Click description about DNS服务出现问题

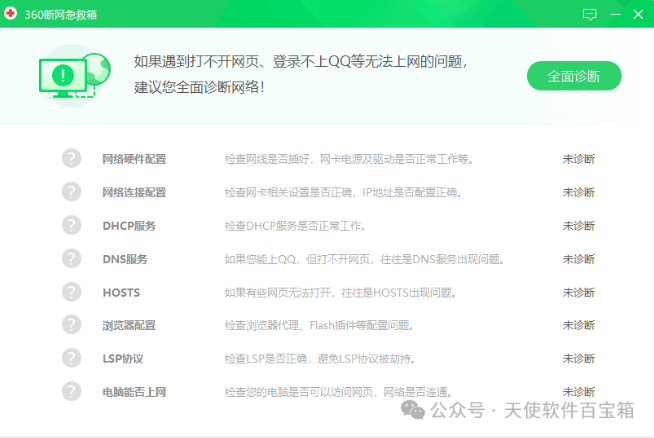coord(364,259)
